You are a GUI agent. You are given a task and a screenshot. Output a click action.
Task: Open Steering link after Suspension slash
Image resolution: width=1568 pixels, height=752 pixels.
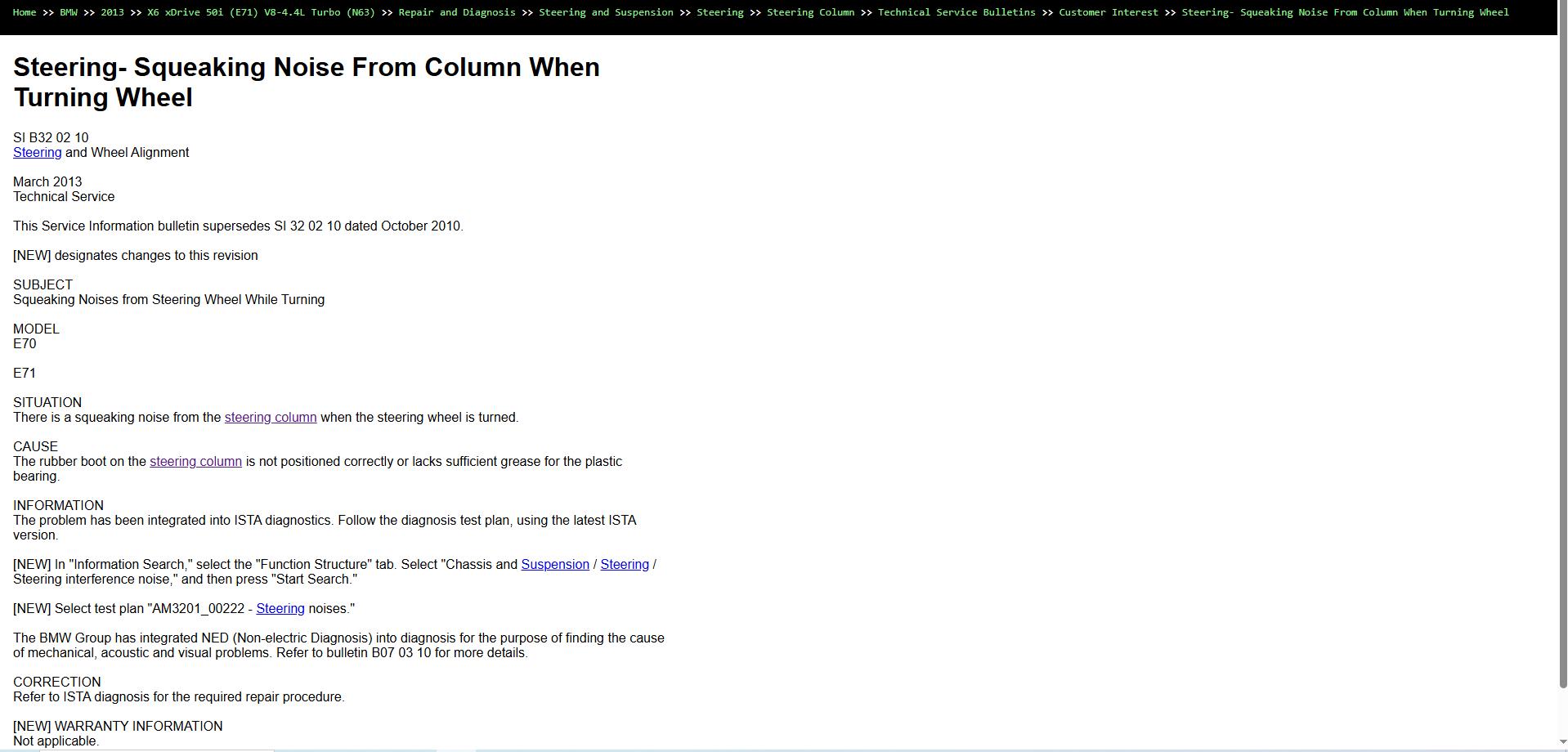click(625, 565)
